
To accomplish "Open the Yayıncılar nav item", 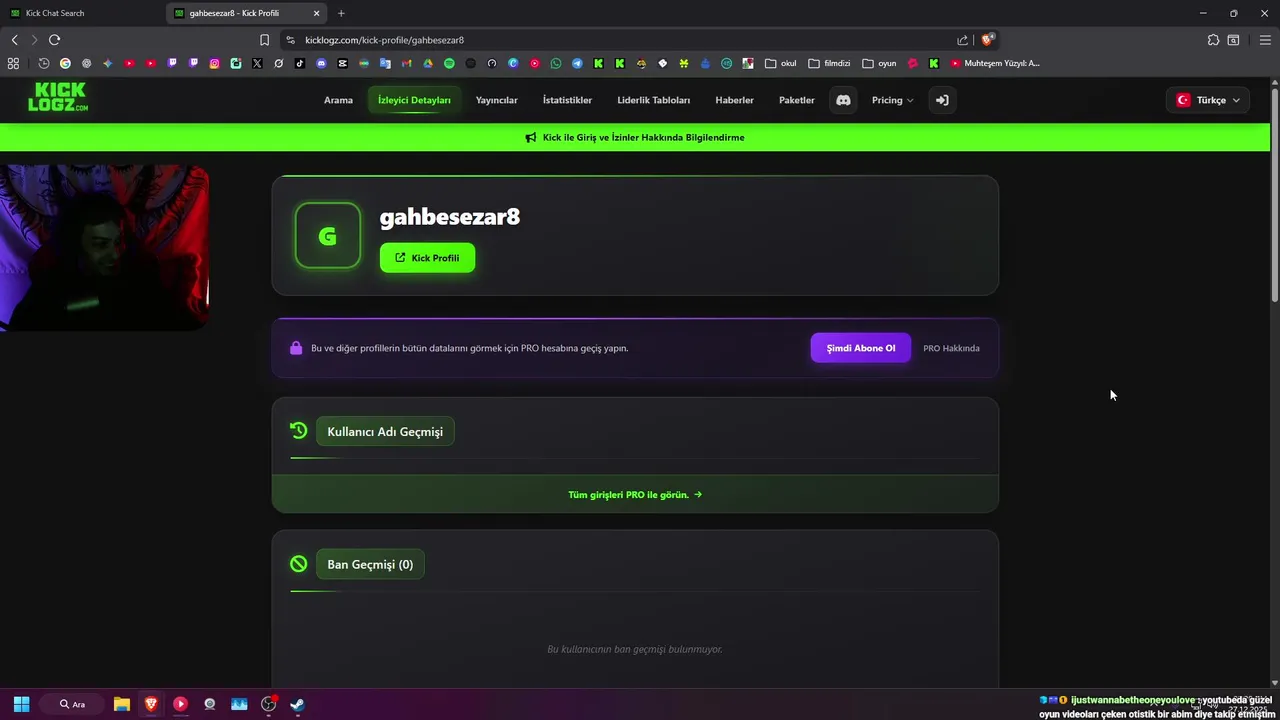I will (497, 100).
